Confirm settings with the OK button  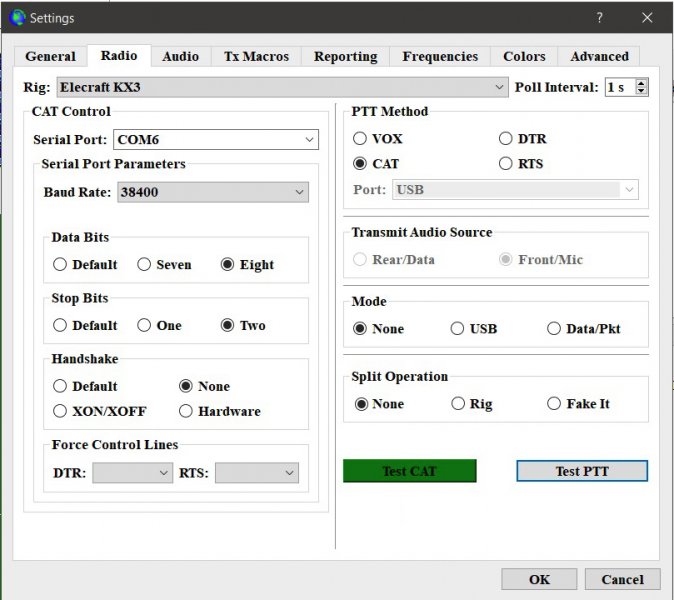tap(539, 579)
